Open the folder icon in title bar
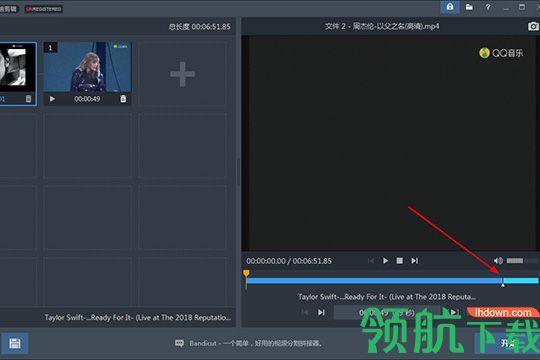The image size is (540, 360). [x=469, y=7]
